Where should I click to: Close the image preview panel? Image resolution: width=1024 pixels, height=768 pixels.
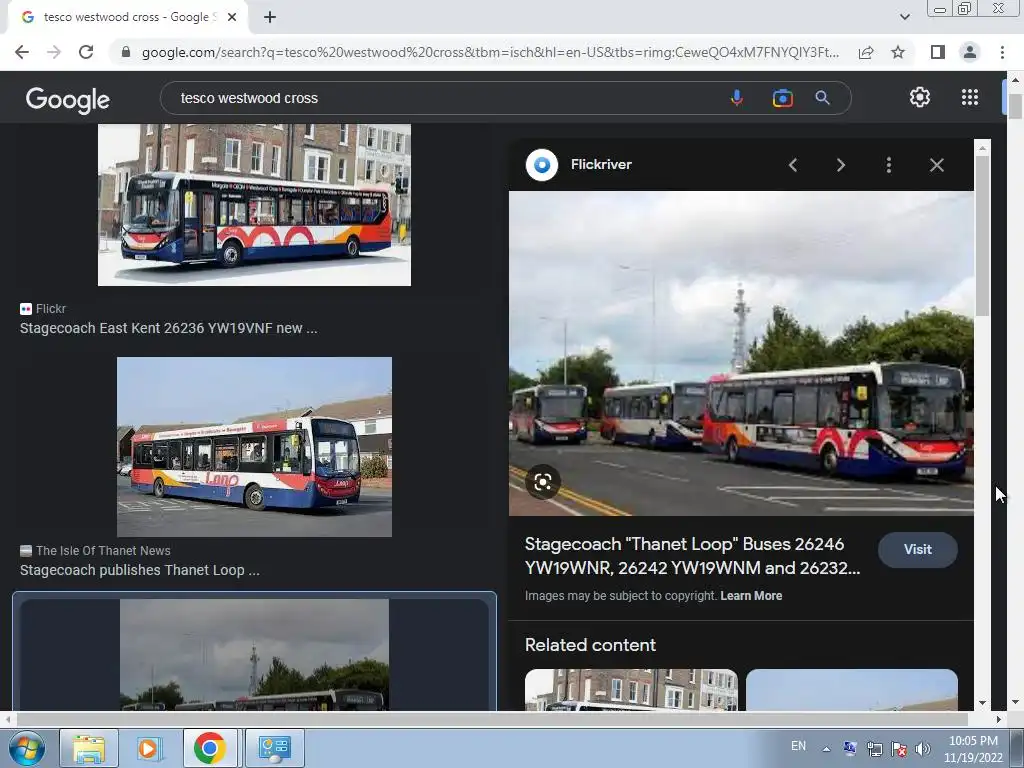click(x=936, y=165)
